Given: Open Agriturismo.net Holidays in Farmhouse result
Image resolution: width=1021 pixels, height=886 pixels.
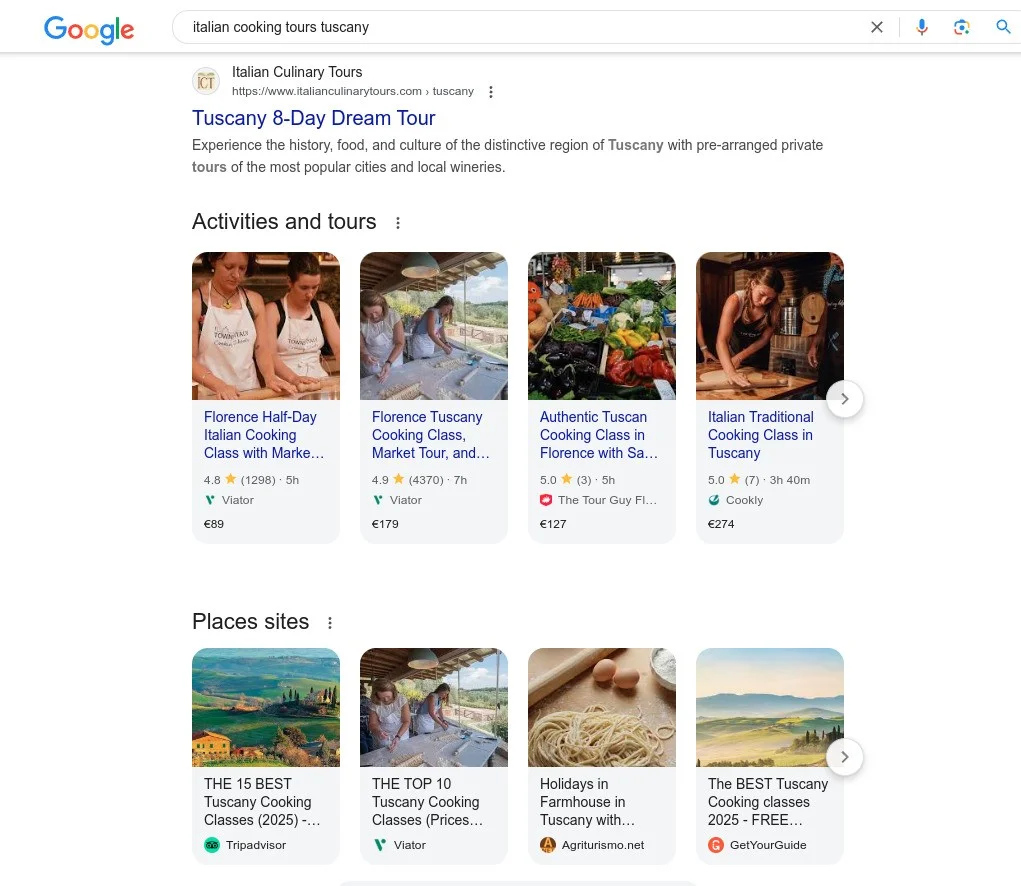Looking at the screenshot, I should pos(601,801).
